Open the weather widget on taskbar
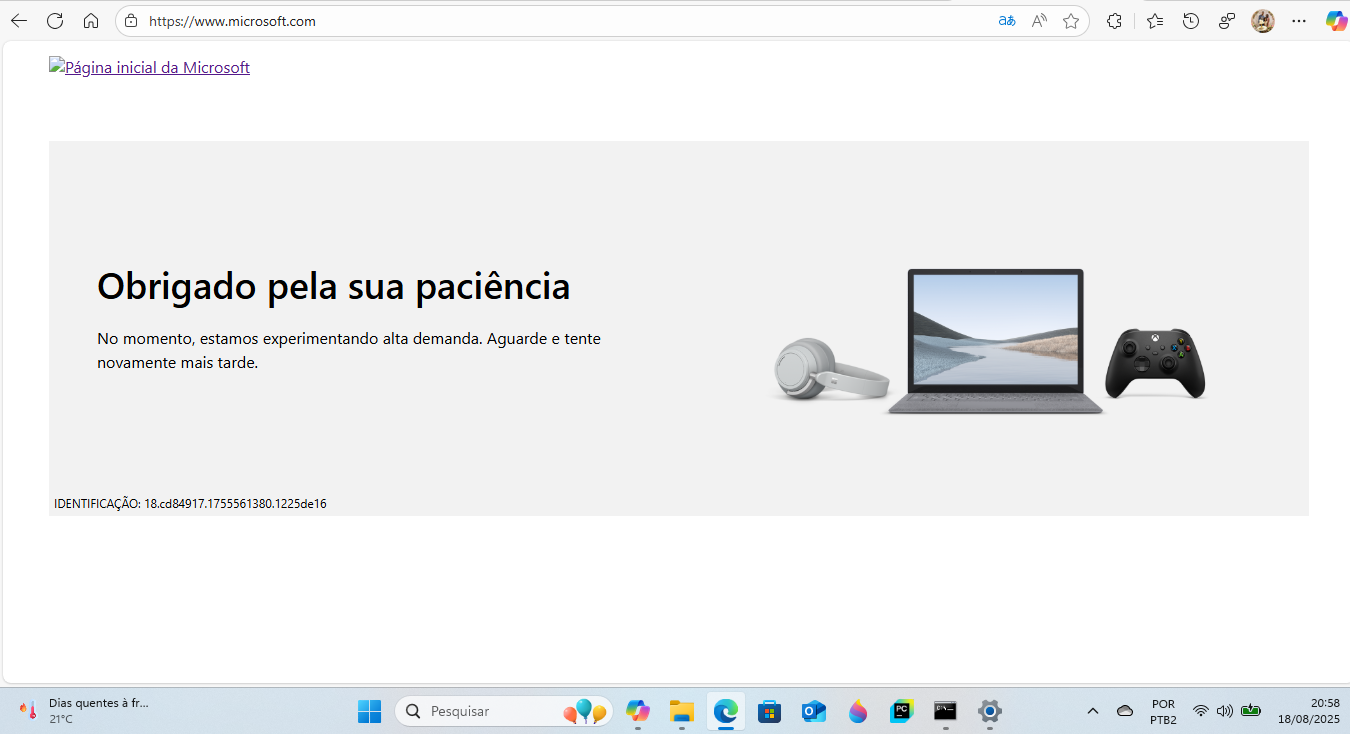 point(82,711)
